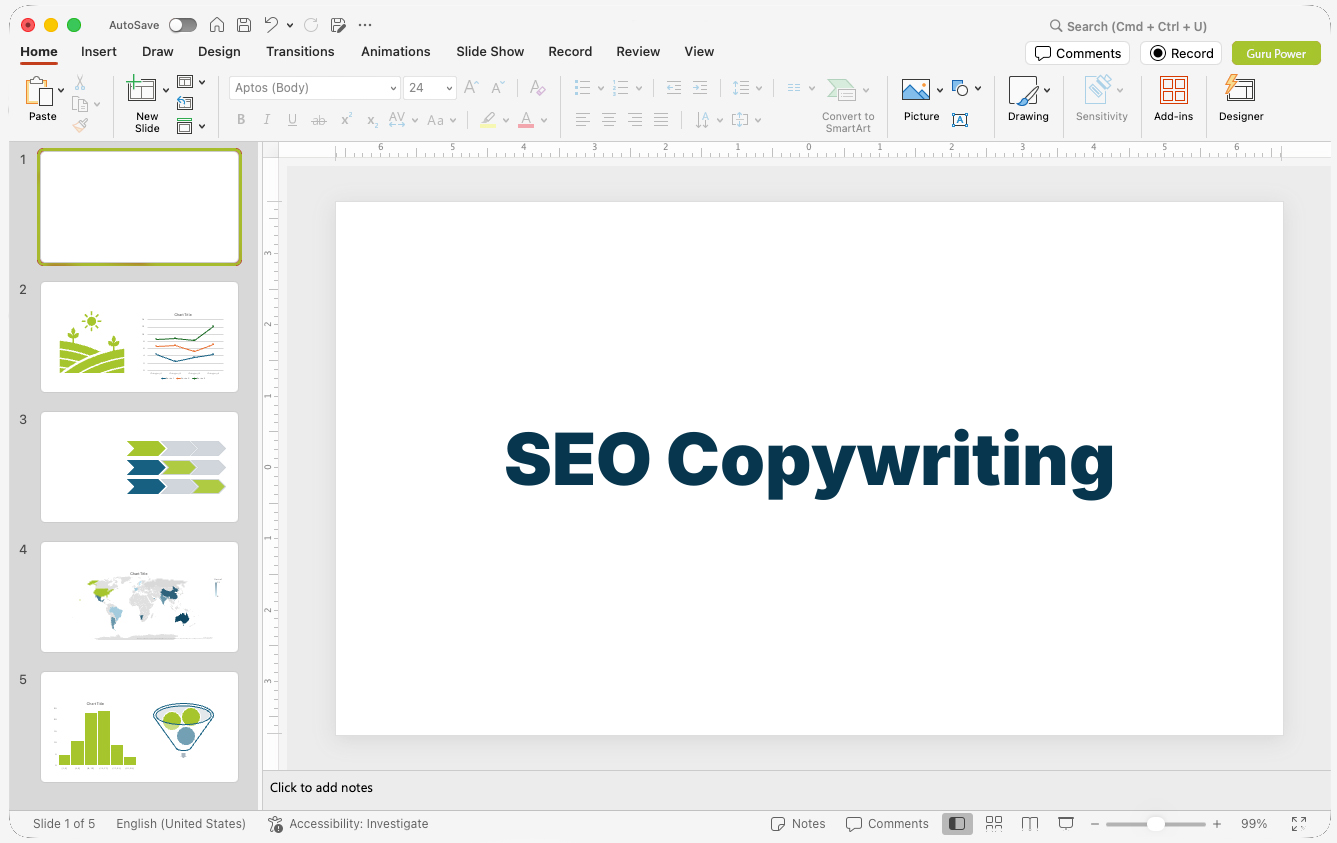
Task: Click the Decrease Font Size icon
Action: pos(498,88)
